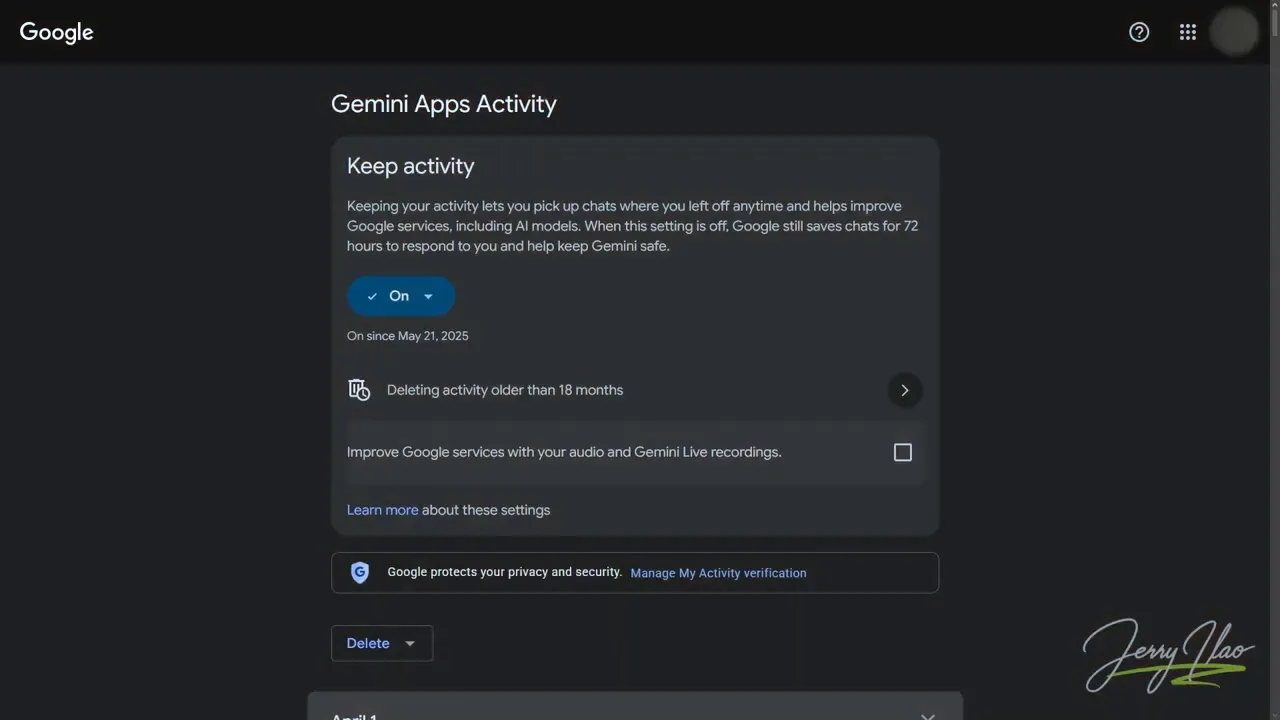1280x720 pixels.
Task: Open the Google Help question mark icon
Action: [1139, 32]
